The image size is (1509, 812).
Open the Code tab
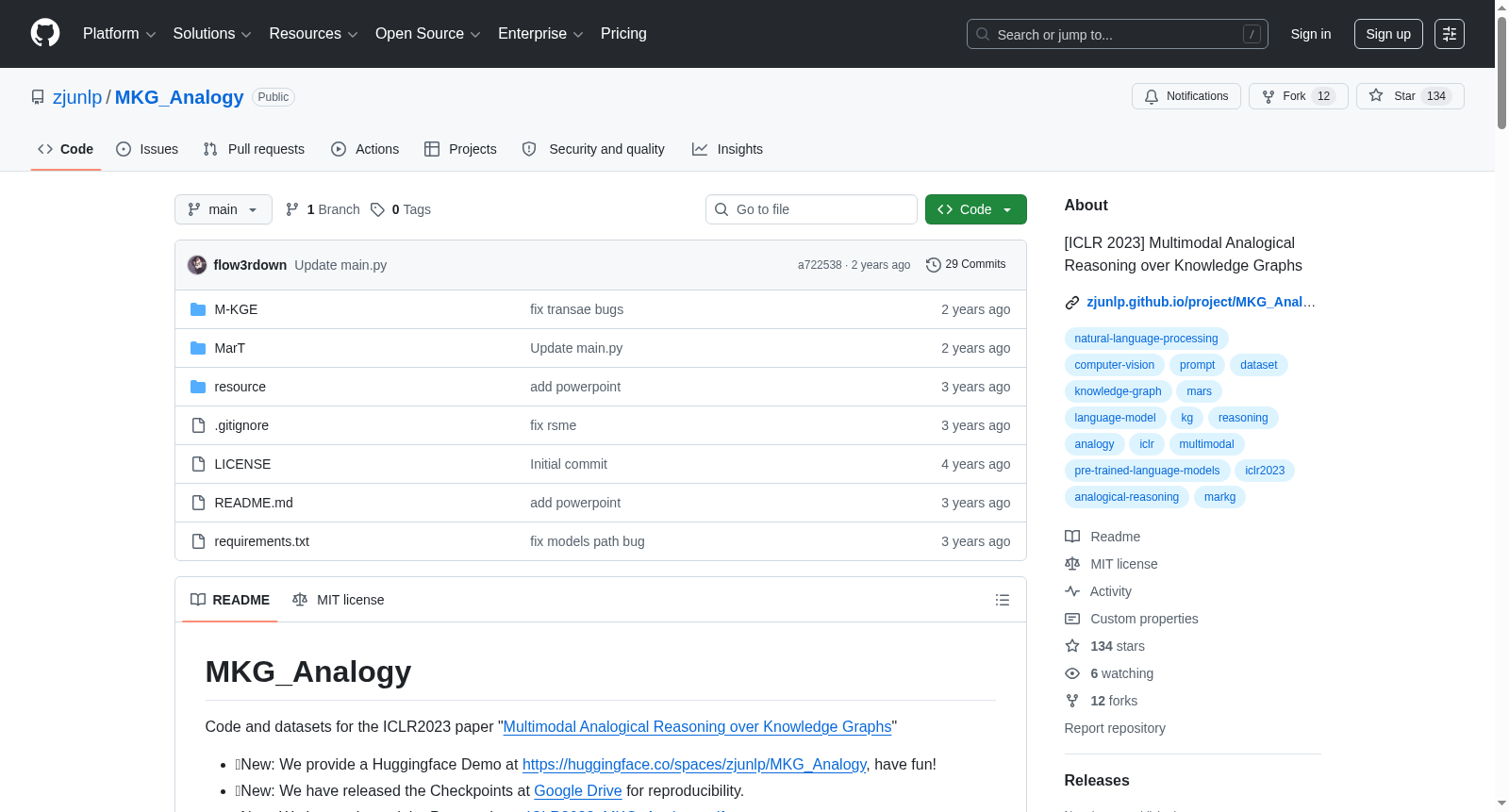66,149
